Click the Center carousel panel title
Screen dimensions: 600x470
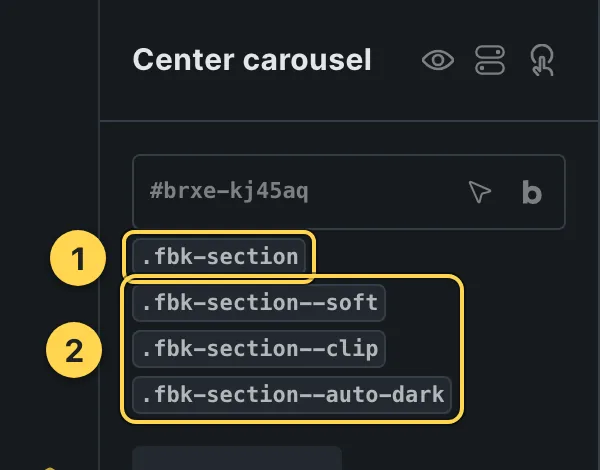pyautogui.click(x=252, y=60)
